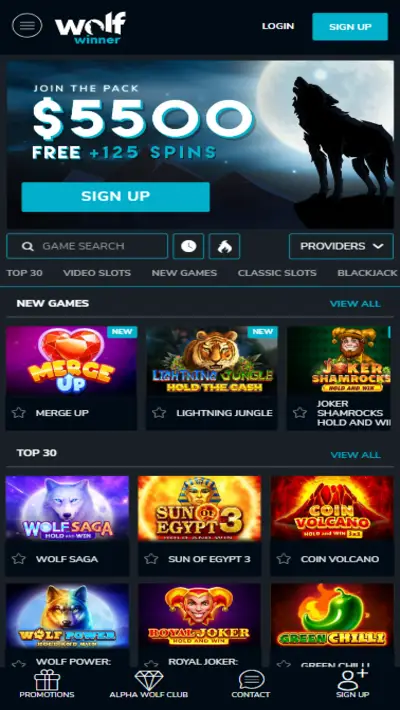This screenshot has width=400, height=710.
Task: Select the Video Slots category tab
Action: [97, 273]
